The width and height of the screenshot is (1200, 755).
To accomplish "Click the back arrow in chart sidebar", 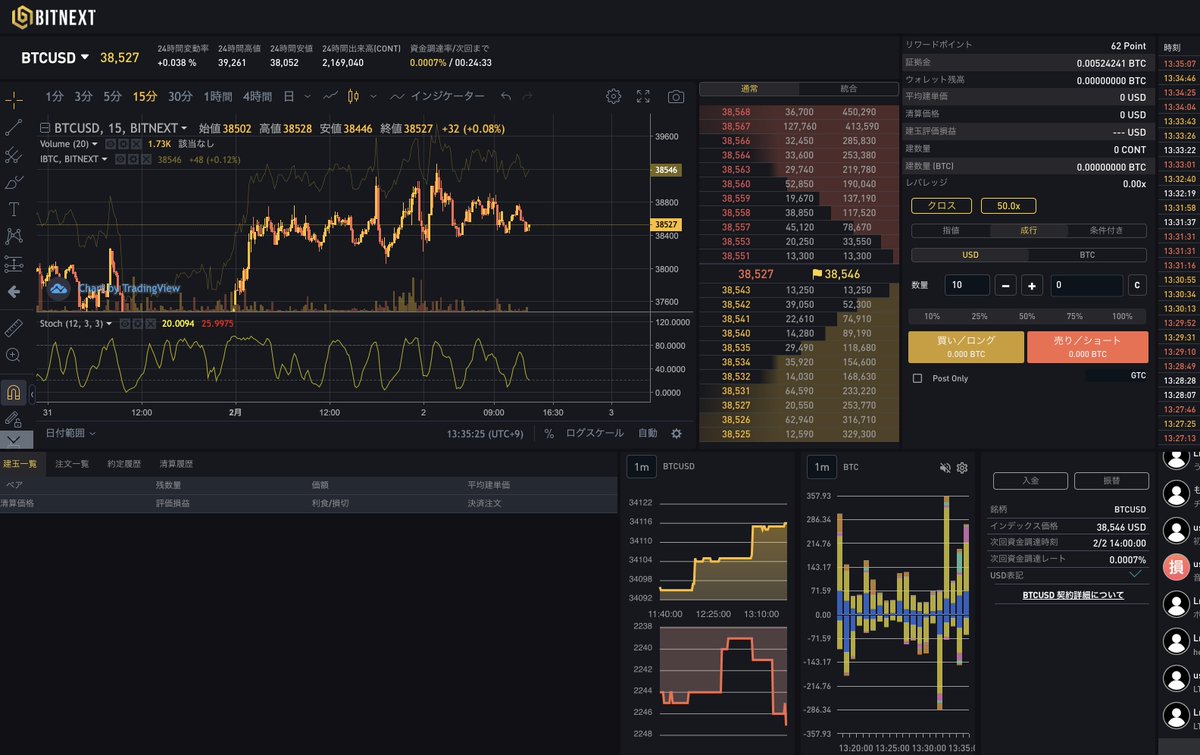I will pyautogui.click(x=14, y=292).
